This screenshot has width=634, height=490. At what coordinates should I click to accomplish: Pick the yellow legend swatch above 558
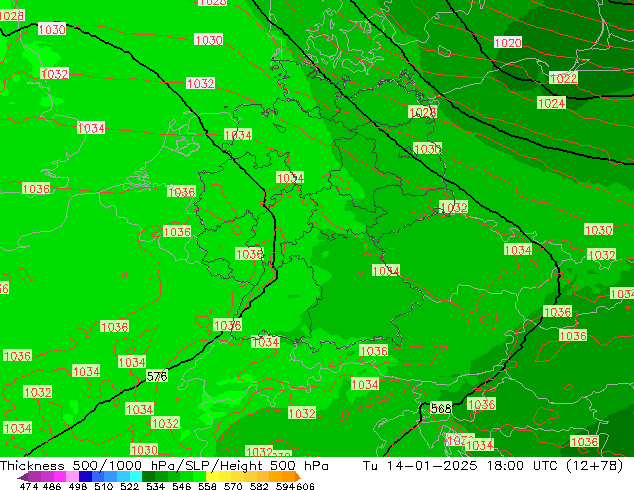[212, 476]
